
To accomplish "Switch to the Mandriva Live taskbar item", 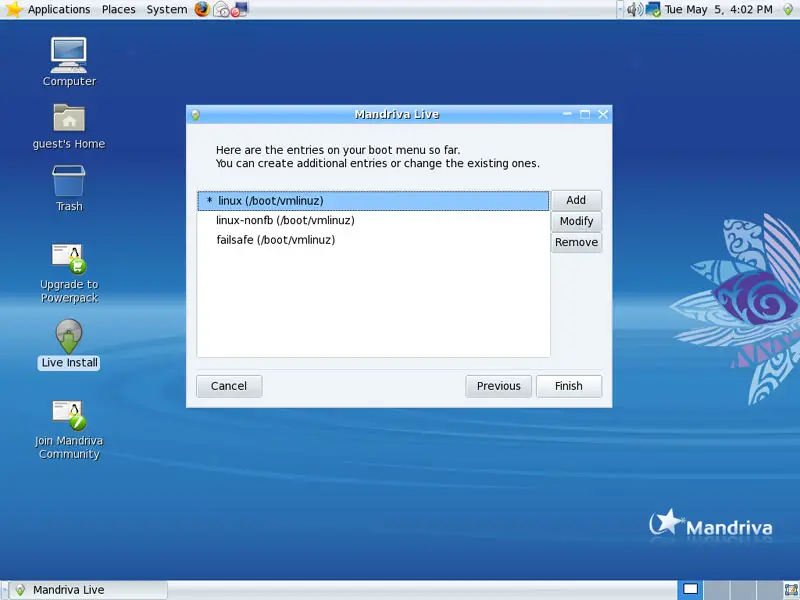I will pyautogui.click(x=89, y=590).
